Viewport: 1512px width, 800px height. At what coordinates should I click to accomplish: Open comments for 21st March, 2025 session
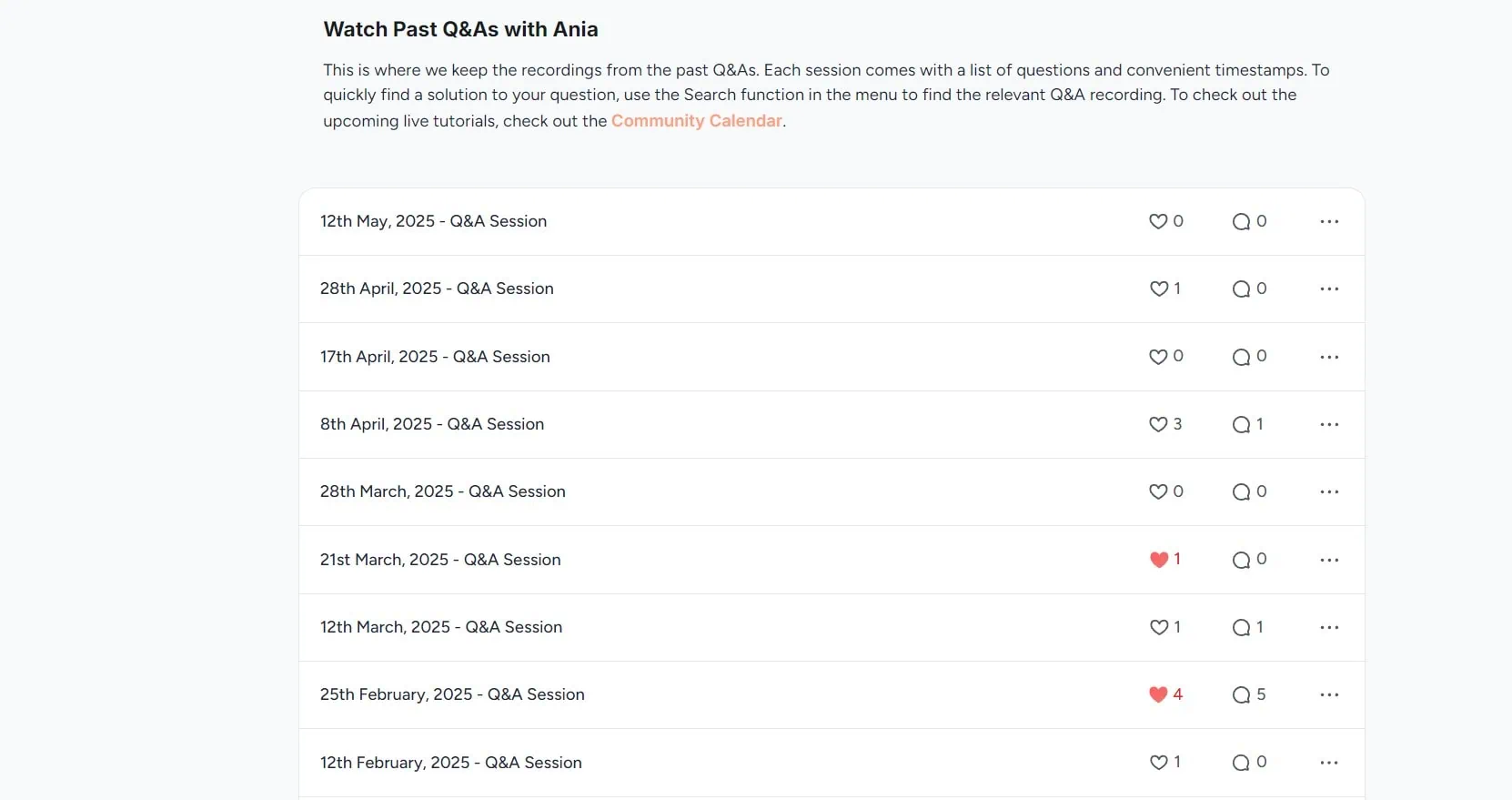pyautogui.click(x=1241, y=560)
